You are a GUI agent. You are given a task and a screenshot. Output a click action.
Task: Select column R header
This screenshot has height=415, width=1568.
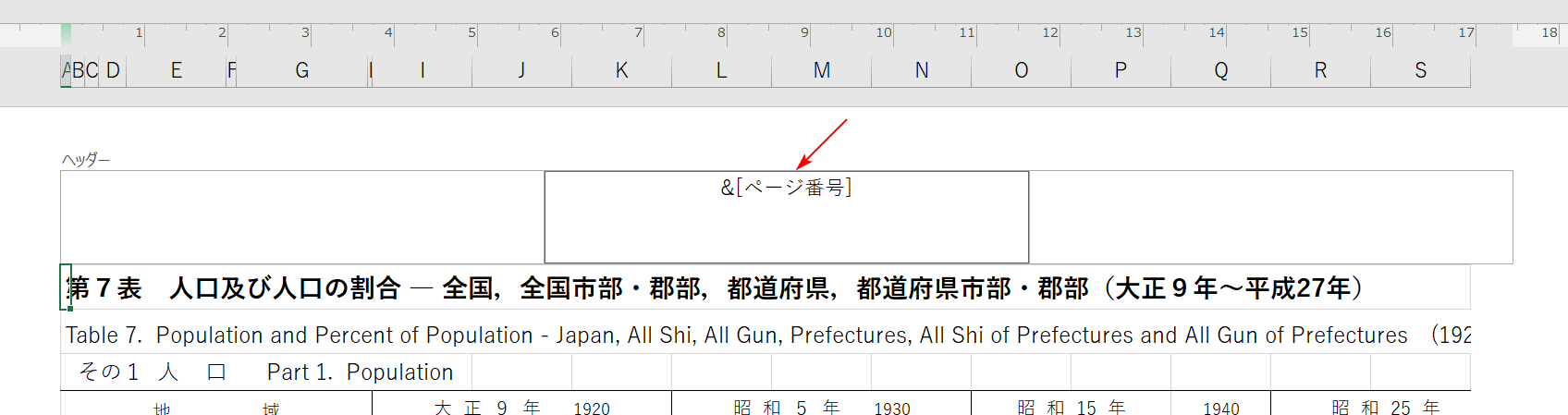point(1320,71)
